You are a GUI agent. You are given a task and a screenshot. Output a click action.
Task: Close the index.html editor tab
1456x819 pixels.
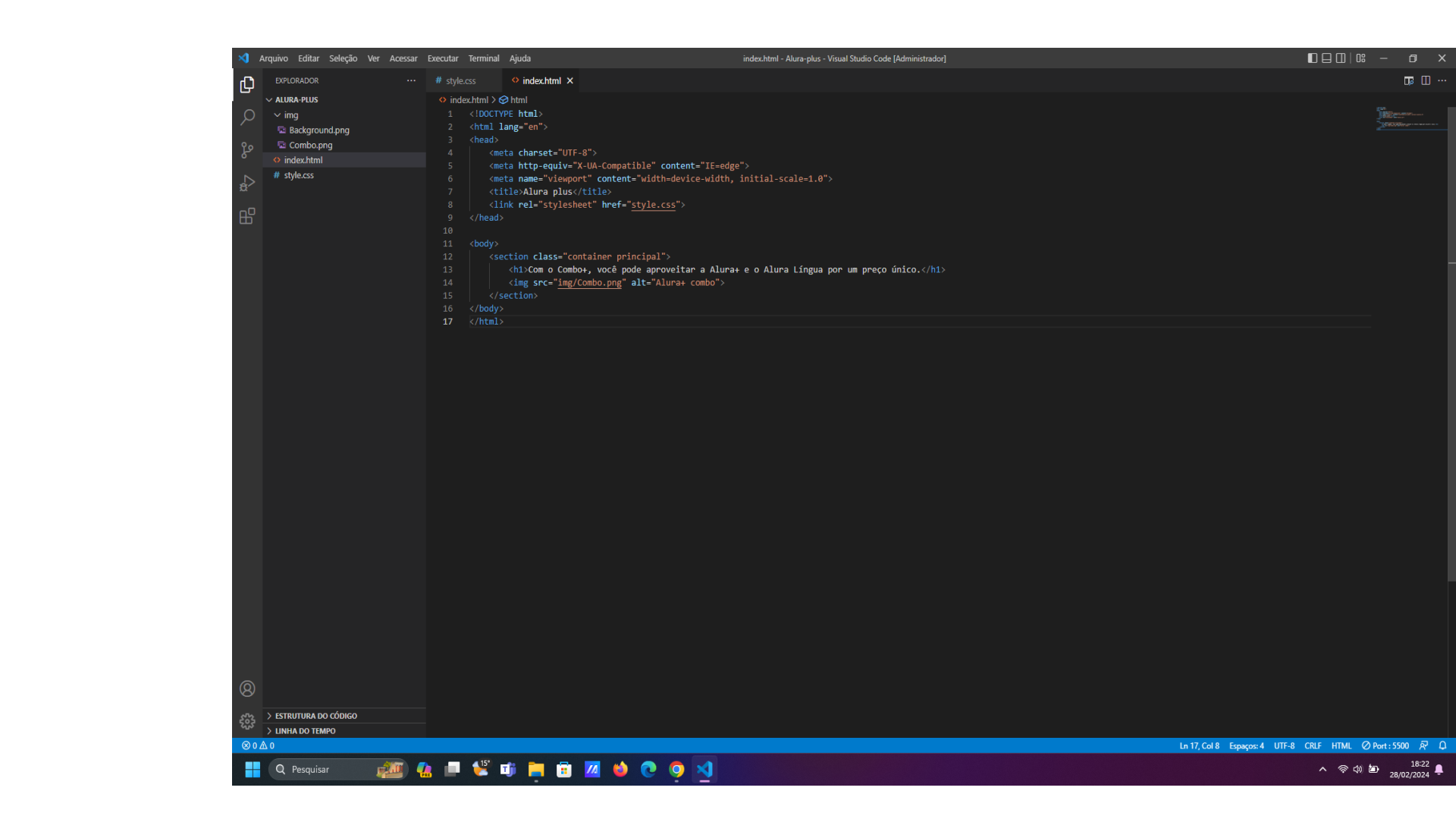pyautogui.click(x=570, y=80)
